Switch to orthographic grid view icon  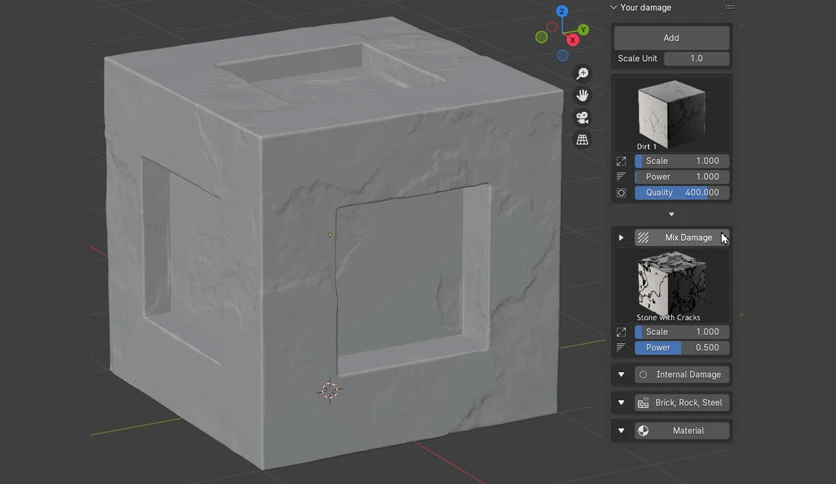[x=582, y=140]
